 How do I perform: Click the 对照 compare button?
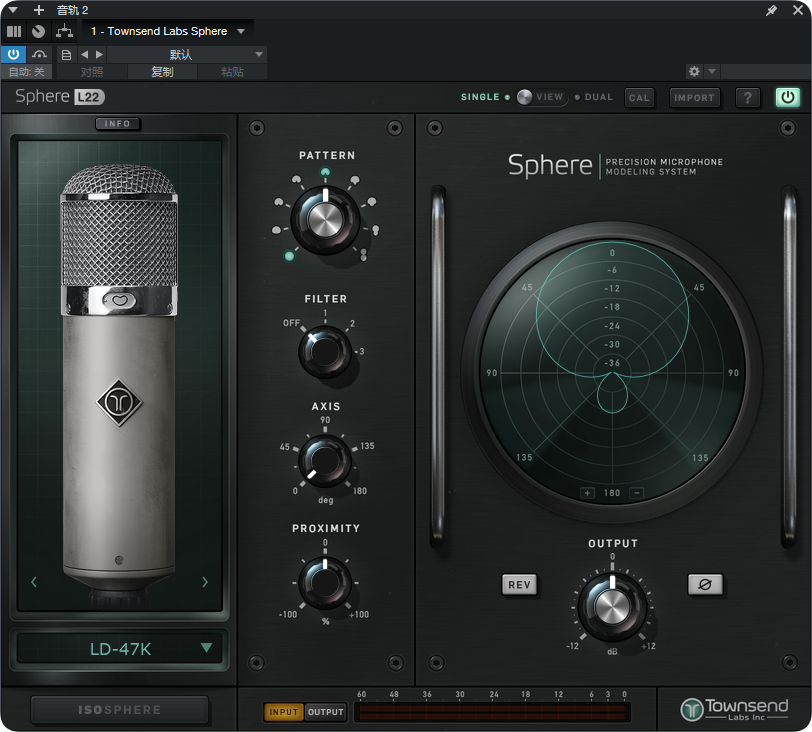click(x=92, y=72)
